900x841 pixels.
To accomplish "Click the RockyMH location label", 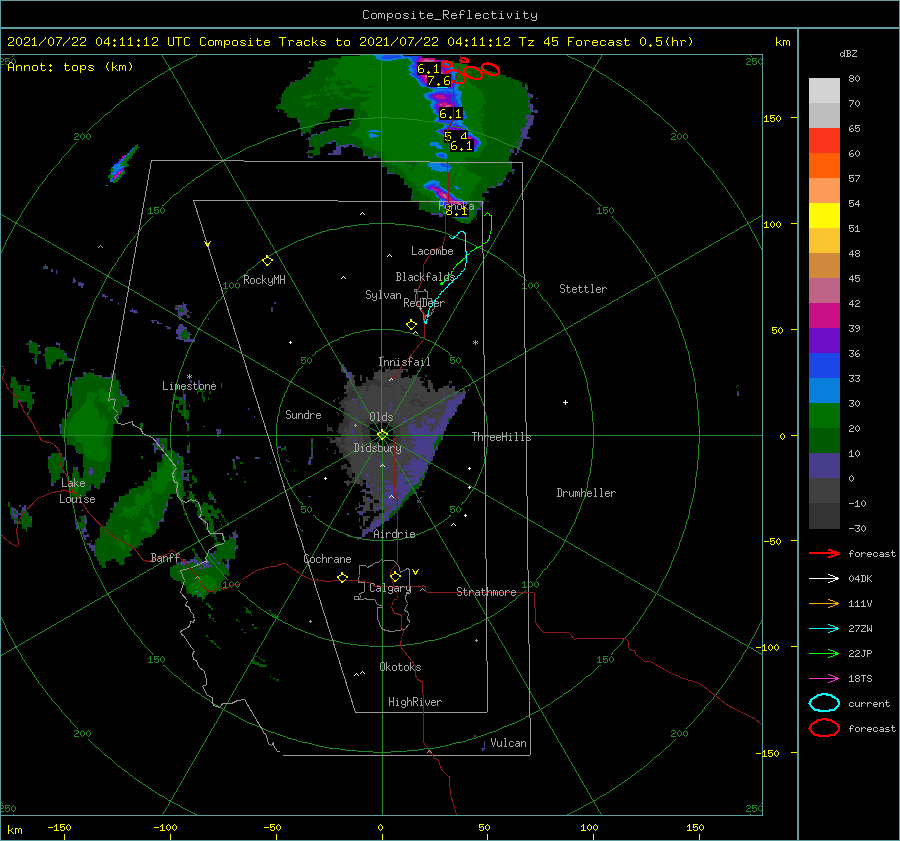I will click(264, 280).
